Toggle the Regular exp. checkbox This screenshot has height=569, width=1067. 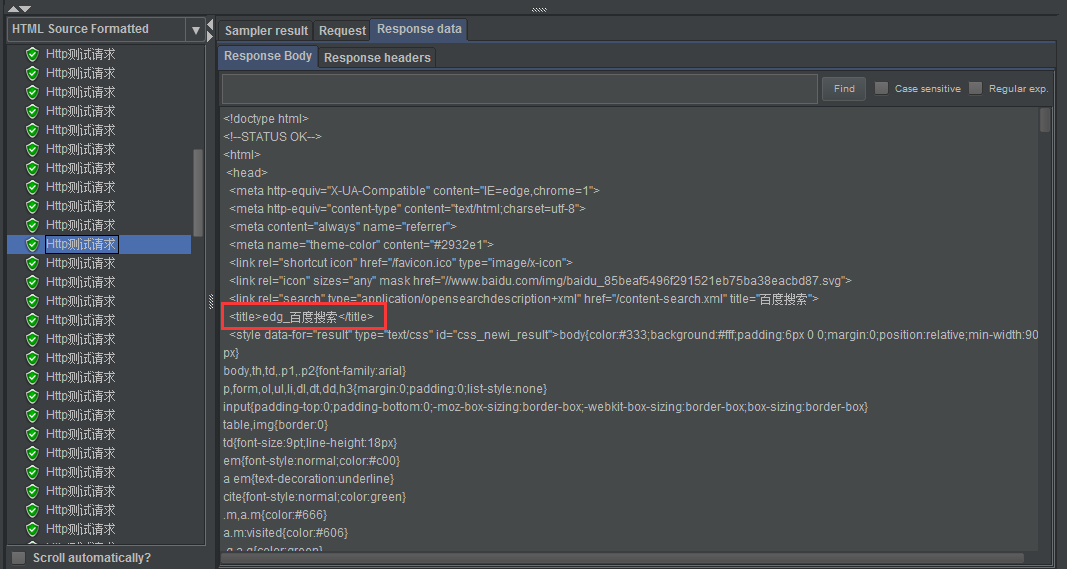(x=976, y=88)
